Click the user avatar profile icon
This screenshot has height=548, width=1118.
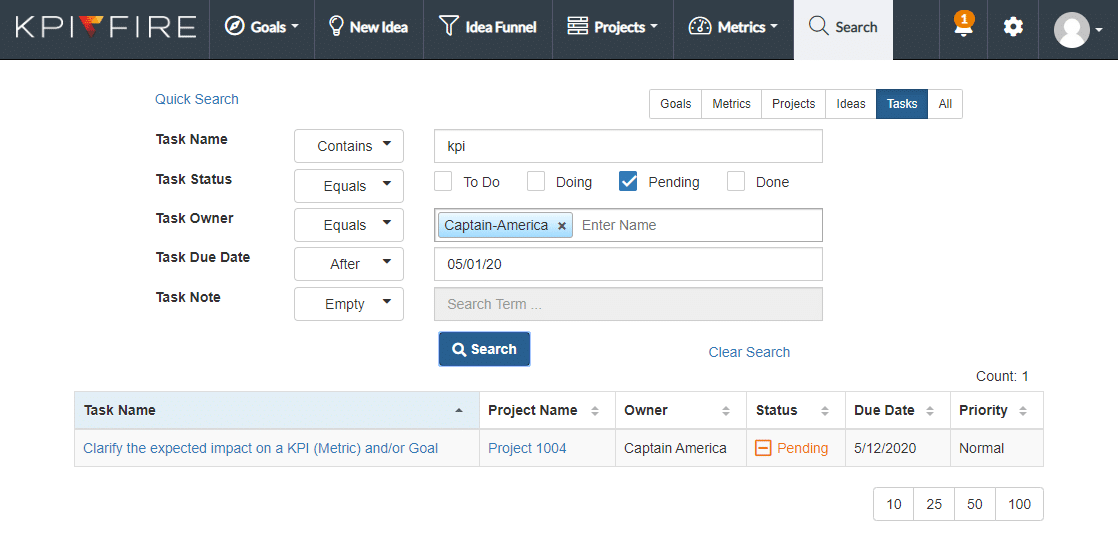click(x=1072, y=30)
